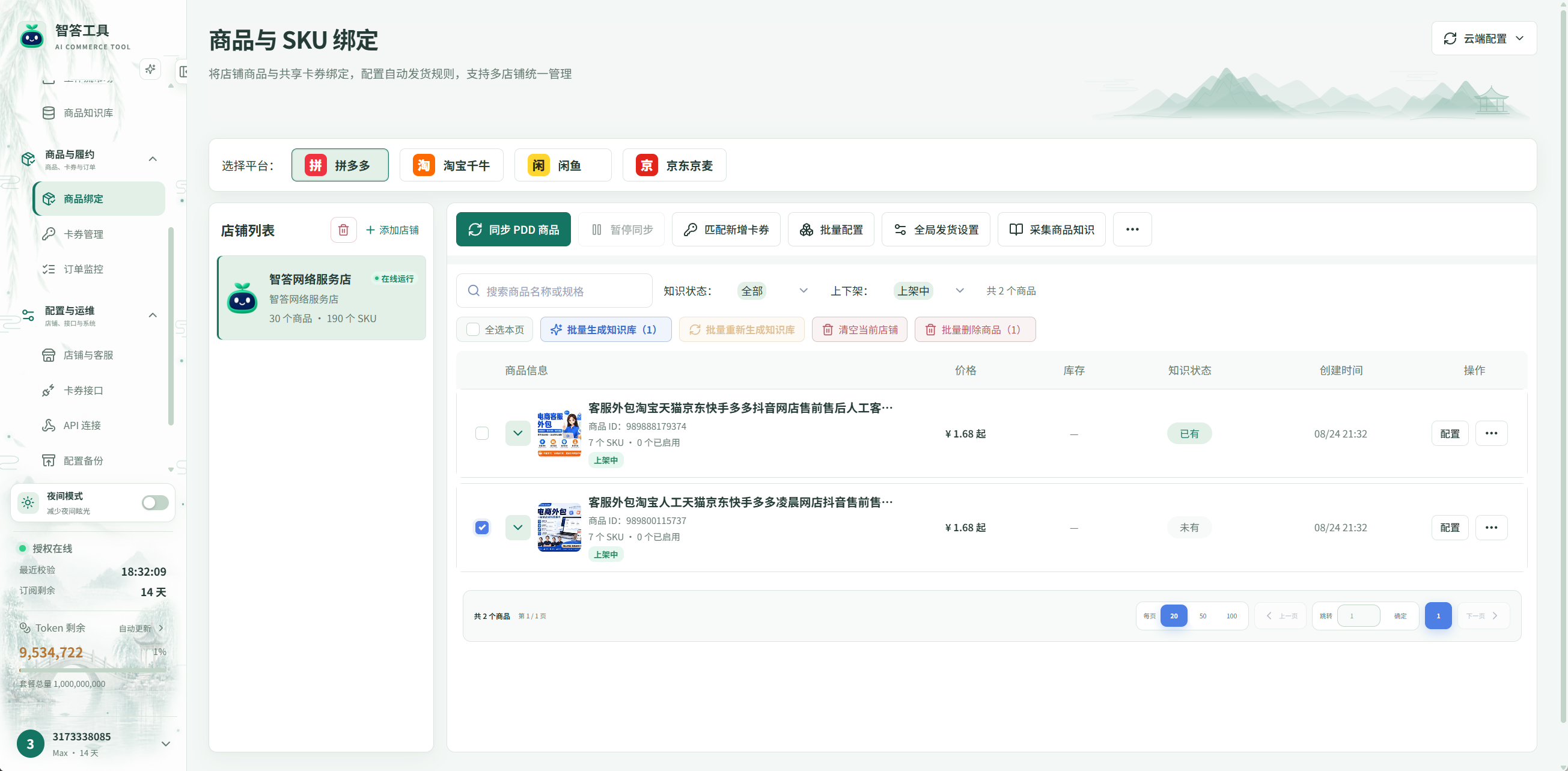Select the 京东京麦 platform tab

click(674, 165)
